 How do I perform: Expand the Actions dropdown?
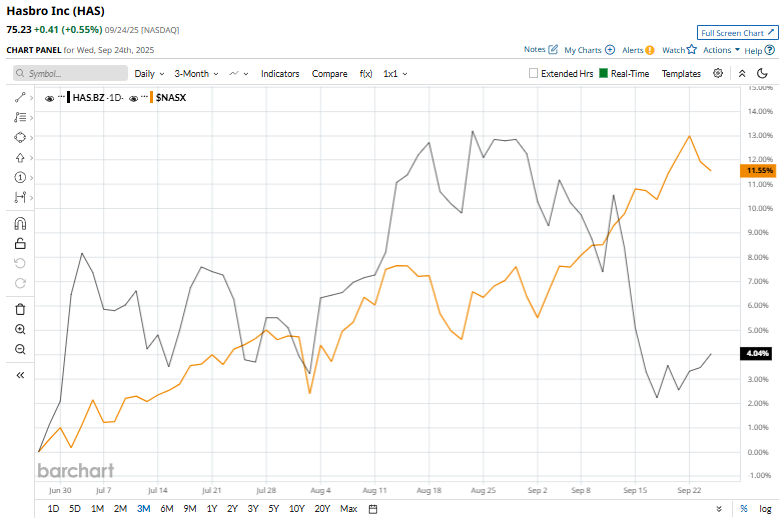[x=721, y=50]
